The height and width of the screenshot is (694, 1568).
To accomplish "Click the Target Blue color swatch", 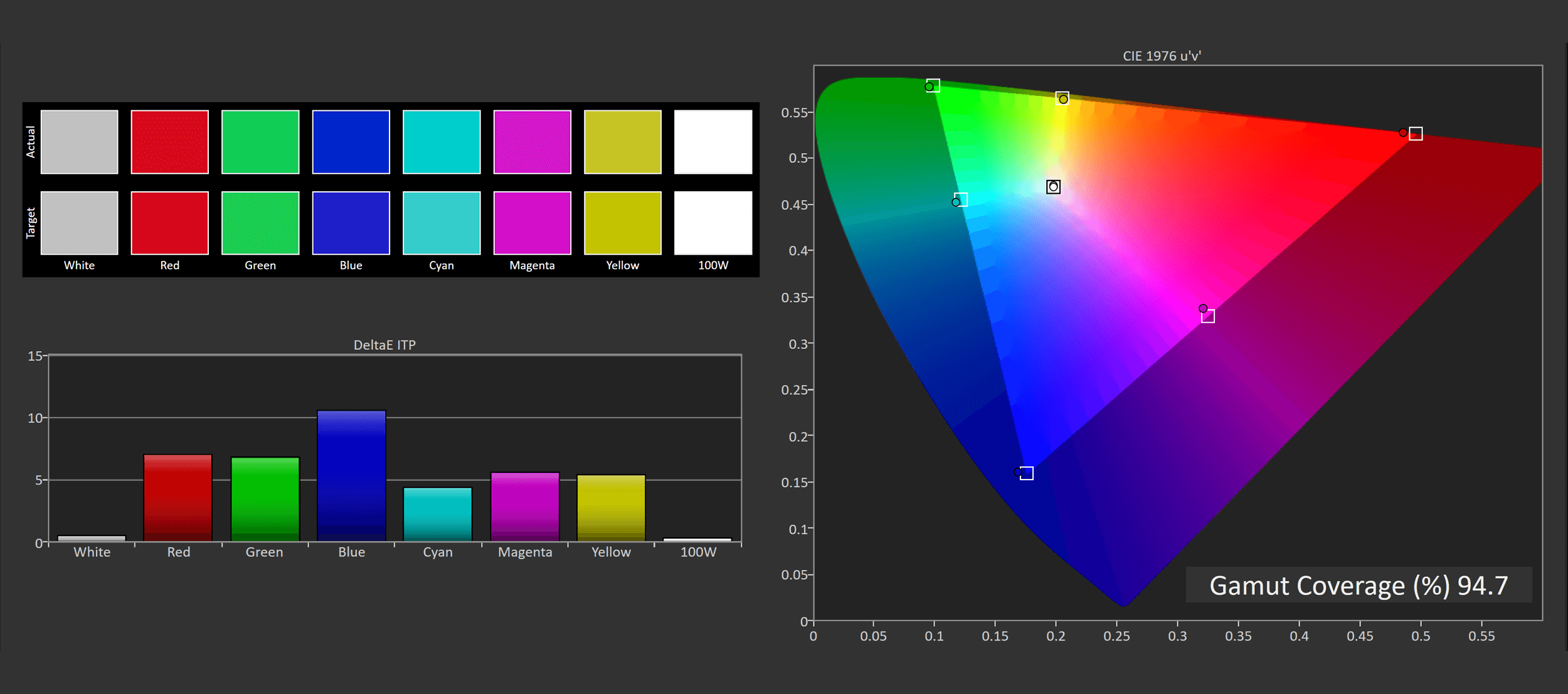I will pos(351,223).
